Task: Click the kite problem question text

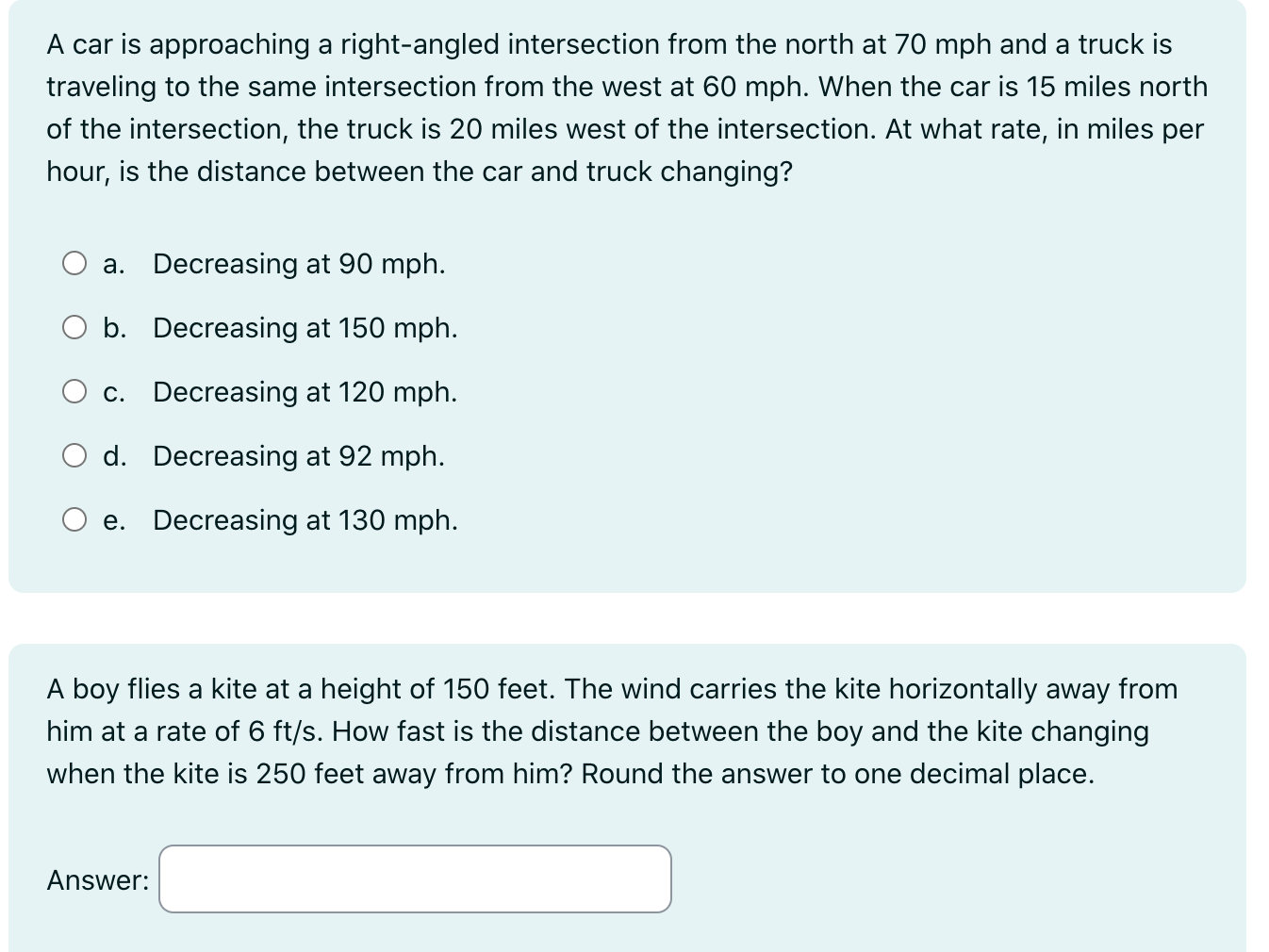Action: [613, 731]
